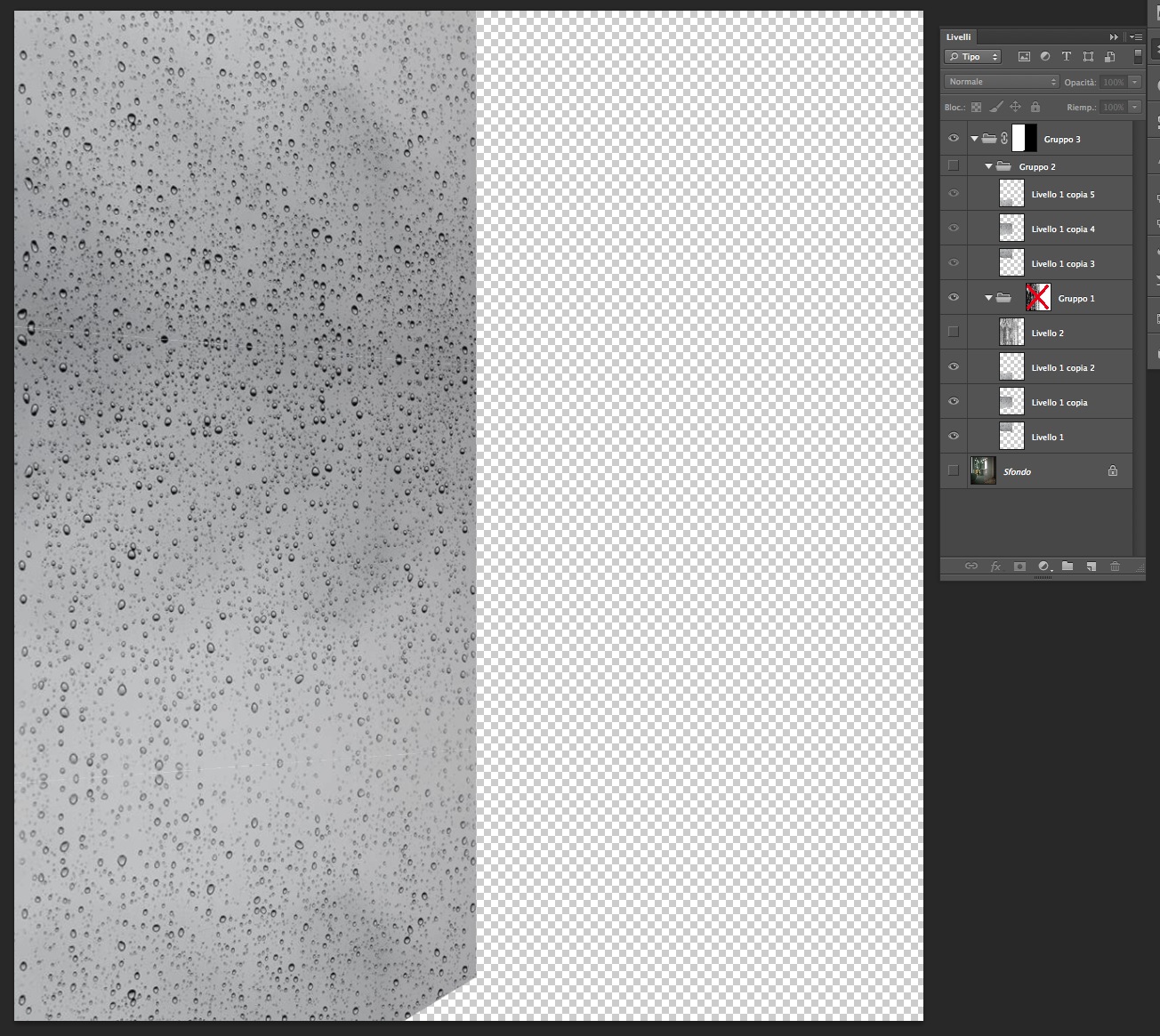Click the delete layer trash icon
Image resolution: width=1160 pixels, height=1036 pixels.
[x=1115, y=566]
